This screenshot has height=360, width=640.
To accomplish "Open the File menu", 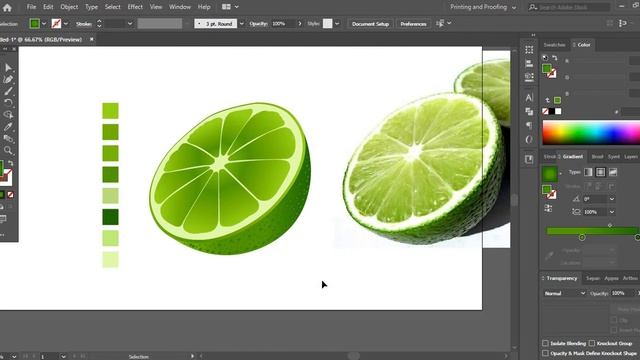I will [x=31, y=7].
